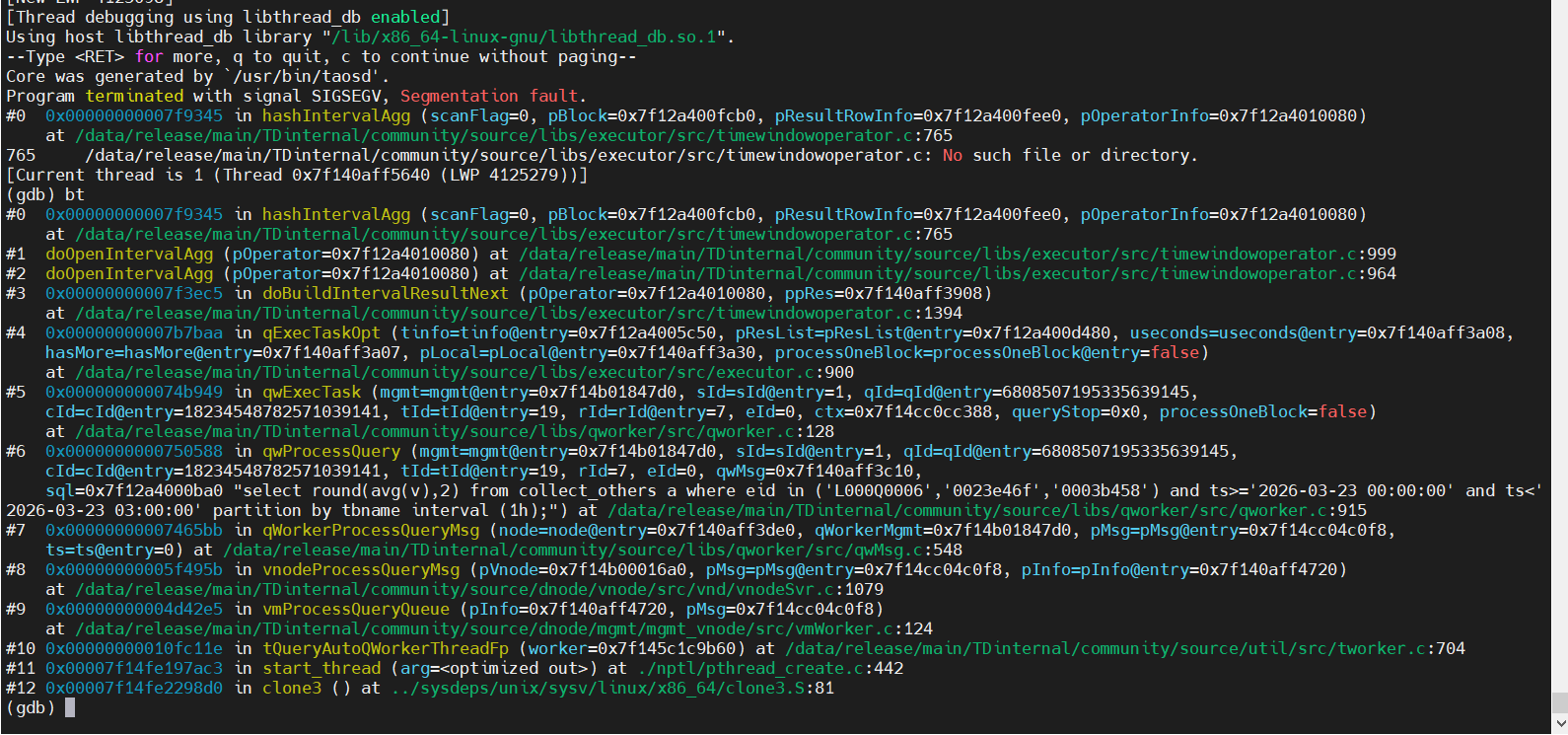The height and width of the screenshot is (735, 1568).
Task: Select the qwExecTask function in frame #5
Action: point(311,392)
